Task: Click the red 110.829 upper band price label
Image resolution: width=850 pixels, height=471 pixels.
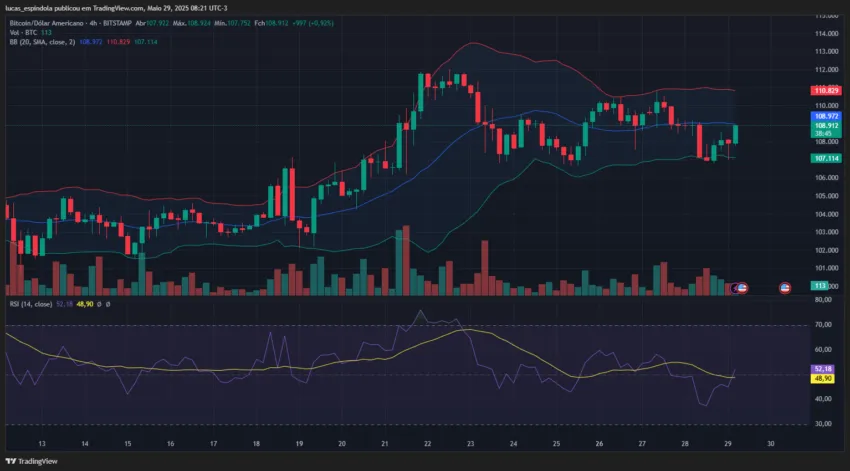Action: coord(826,91)
